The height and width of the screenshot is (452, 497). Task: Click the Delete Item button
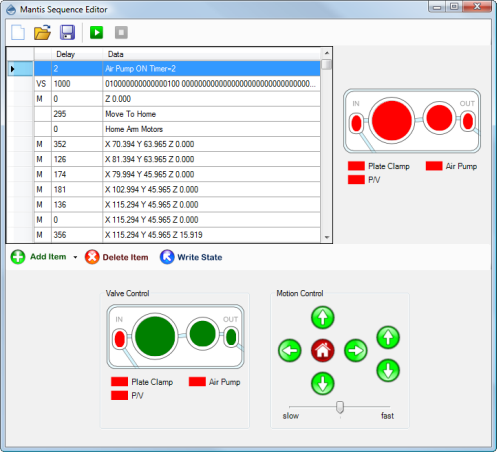point(117,257)
